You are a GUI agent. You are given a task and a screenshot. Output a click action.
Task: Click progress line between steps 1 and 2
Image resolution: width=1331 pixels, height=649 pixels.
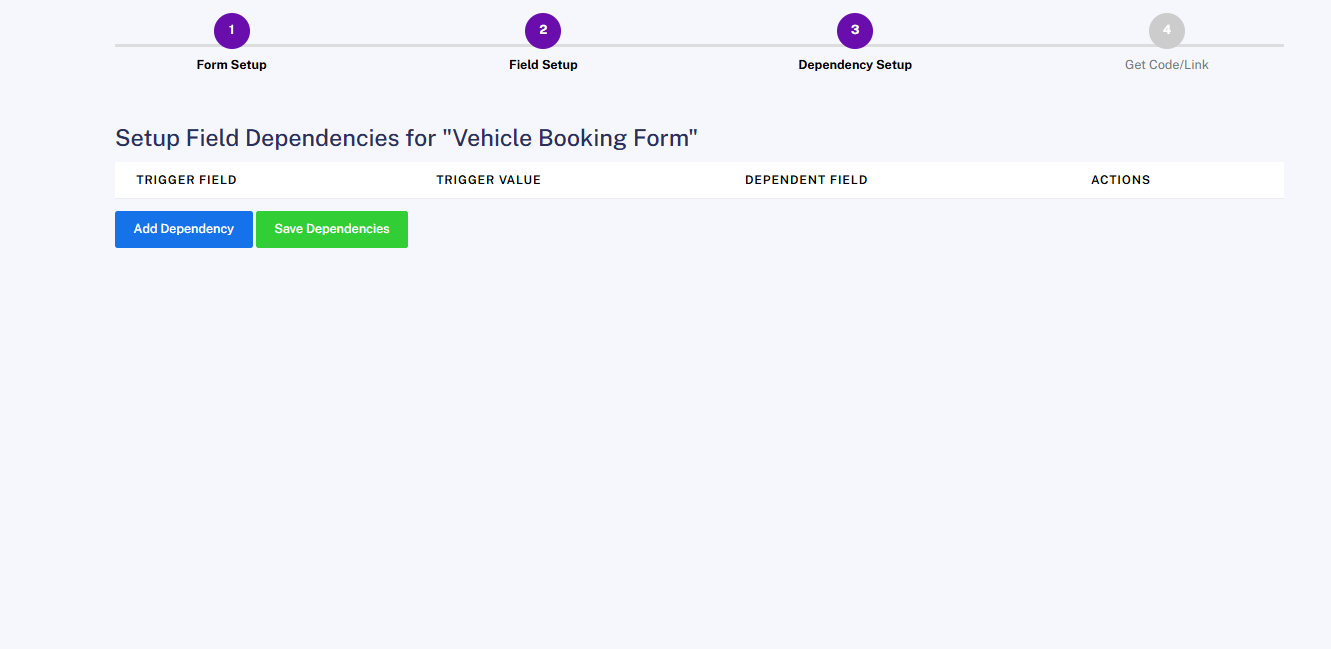(x=387, y=45)
